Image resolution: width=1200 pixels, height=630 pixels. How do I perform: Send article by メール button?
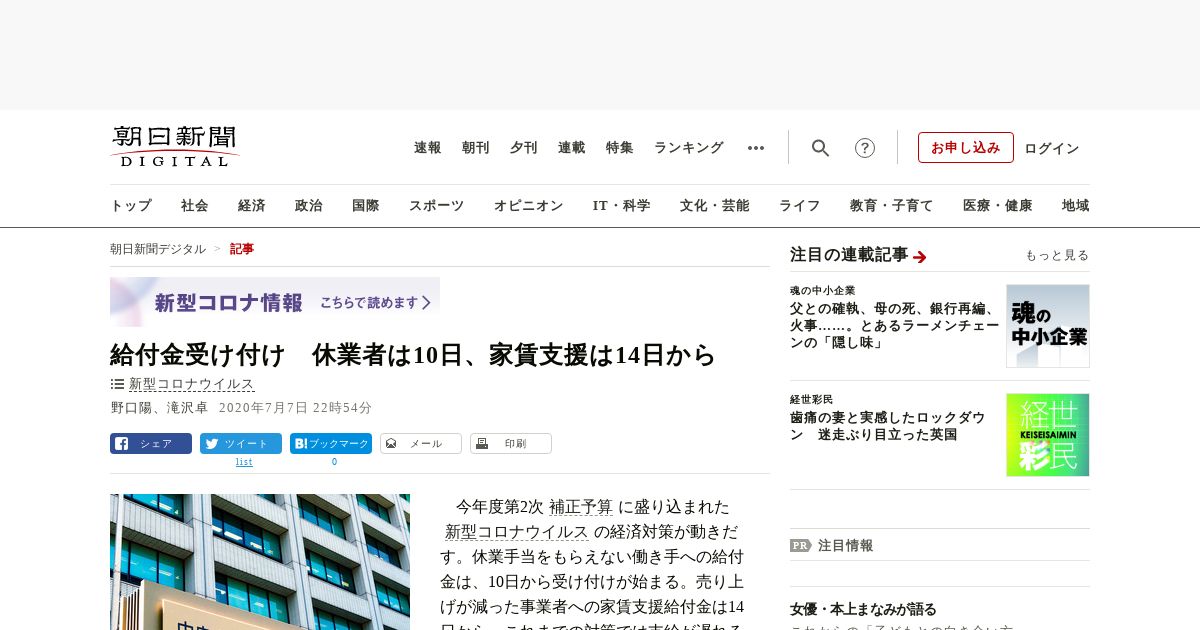421,443
